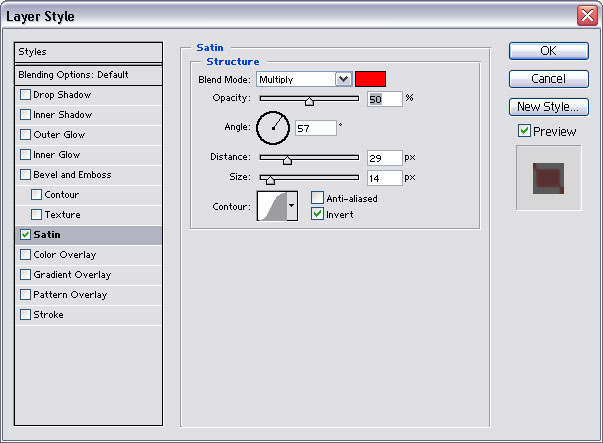Turn on Anti-aliased option
The height and width of the screenshot is (443, 603).
click(317, 198)
